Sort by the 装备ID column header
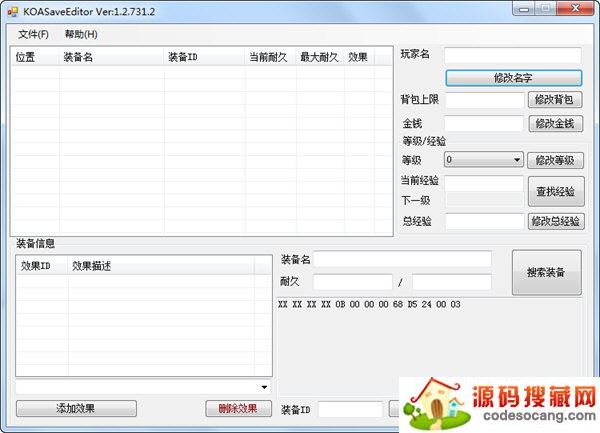600x433 pixels. (x=204, y=57)
